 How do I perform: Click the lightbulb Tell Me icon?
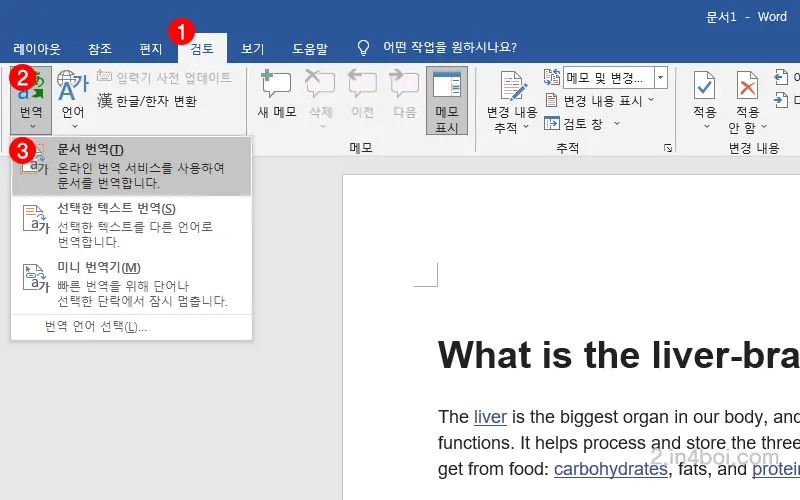point(363,48)
